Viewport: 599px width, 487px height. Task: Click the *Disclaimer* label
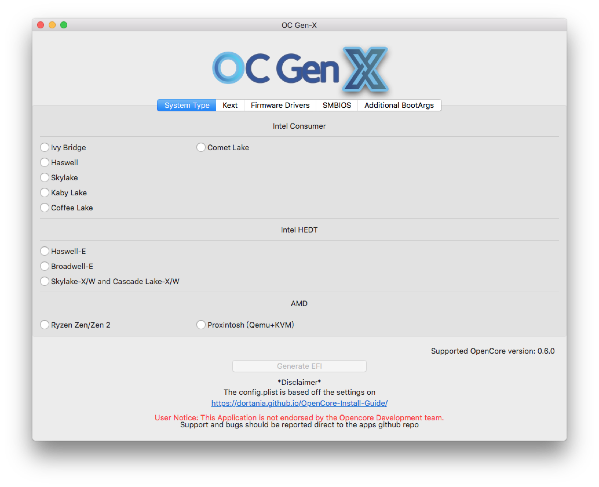click(x=299, y=382)
